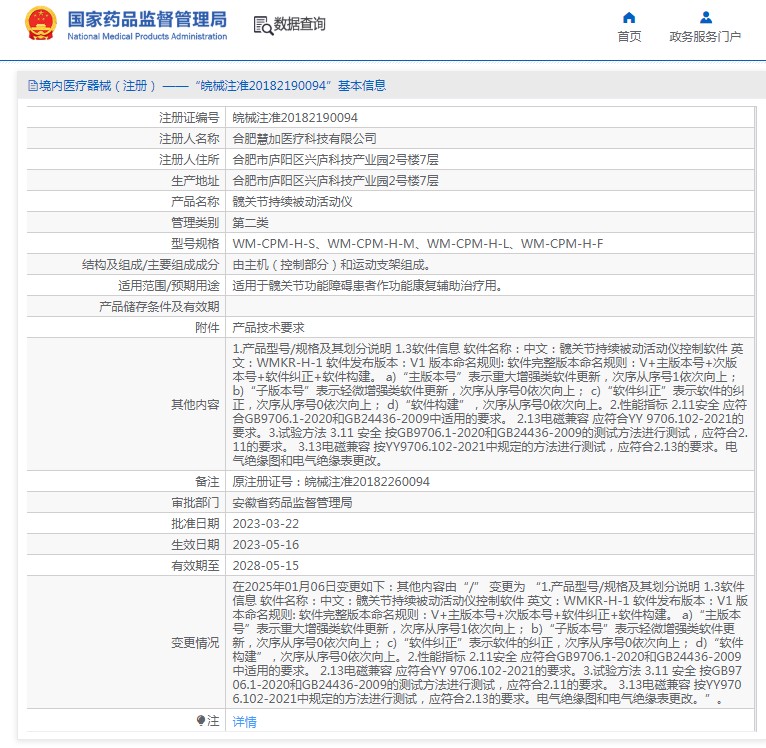The height and width of the screenshot is (748, 766).
Task: Click registration number 皖械注准20182190094 value
Action: click(x=294, y=117)
